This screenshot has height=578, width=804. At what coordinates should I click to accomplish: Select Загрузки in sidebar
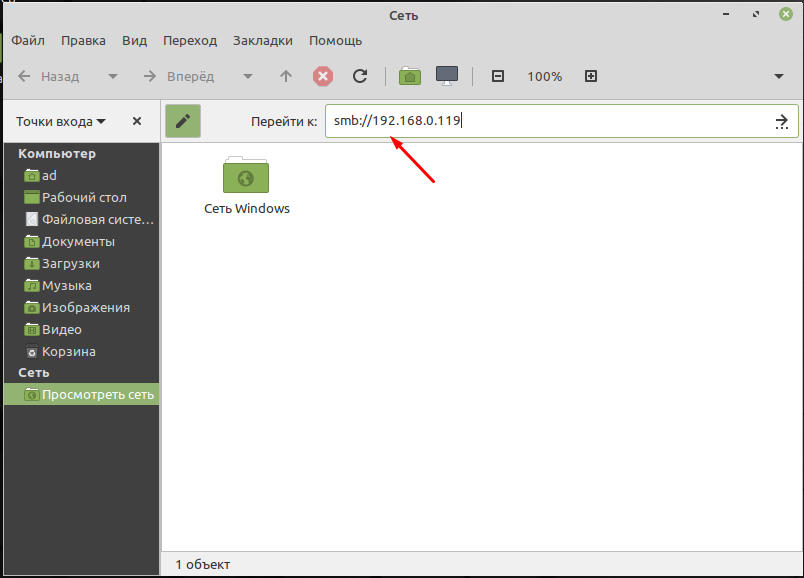point(82,264)
